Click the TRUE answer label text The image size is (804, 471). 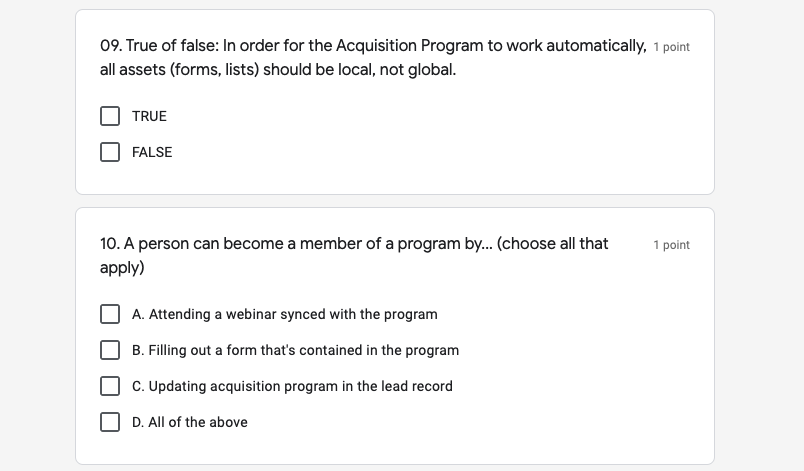[149, 116]
